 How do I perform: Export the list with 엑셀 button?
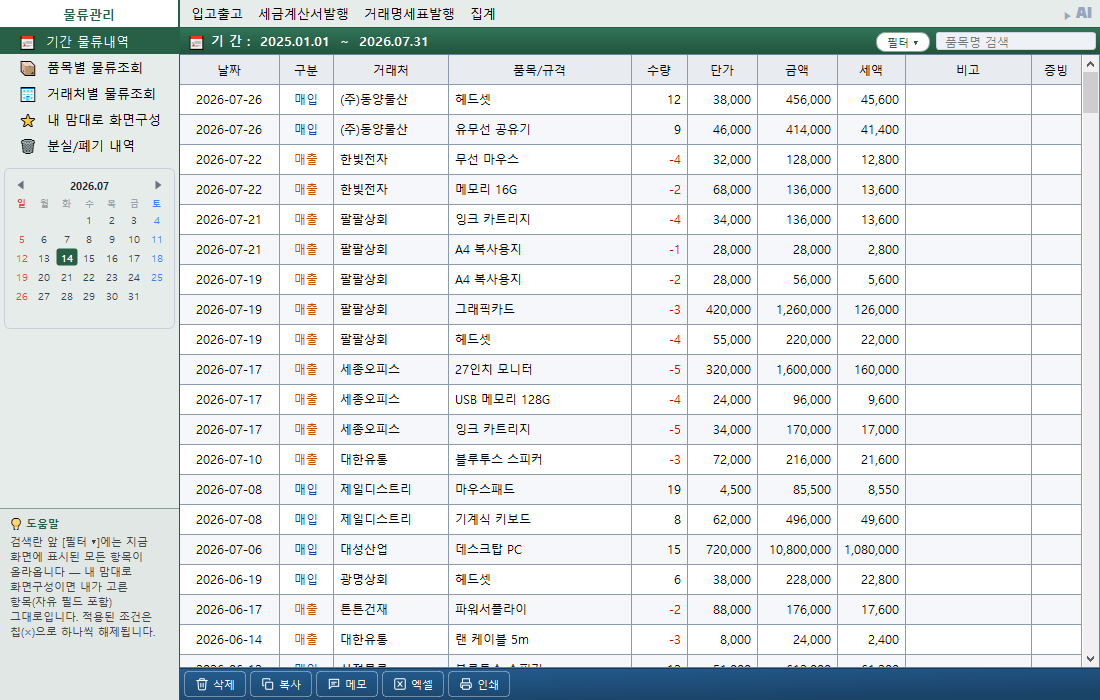(413, 684)
